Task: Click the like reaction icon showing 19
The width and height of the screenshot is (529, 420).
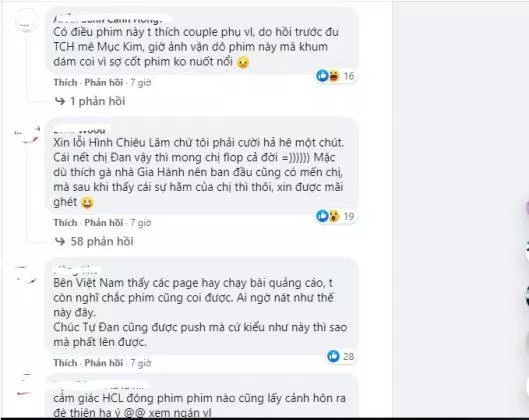Action: [x=322, y=216]
